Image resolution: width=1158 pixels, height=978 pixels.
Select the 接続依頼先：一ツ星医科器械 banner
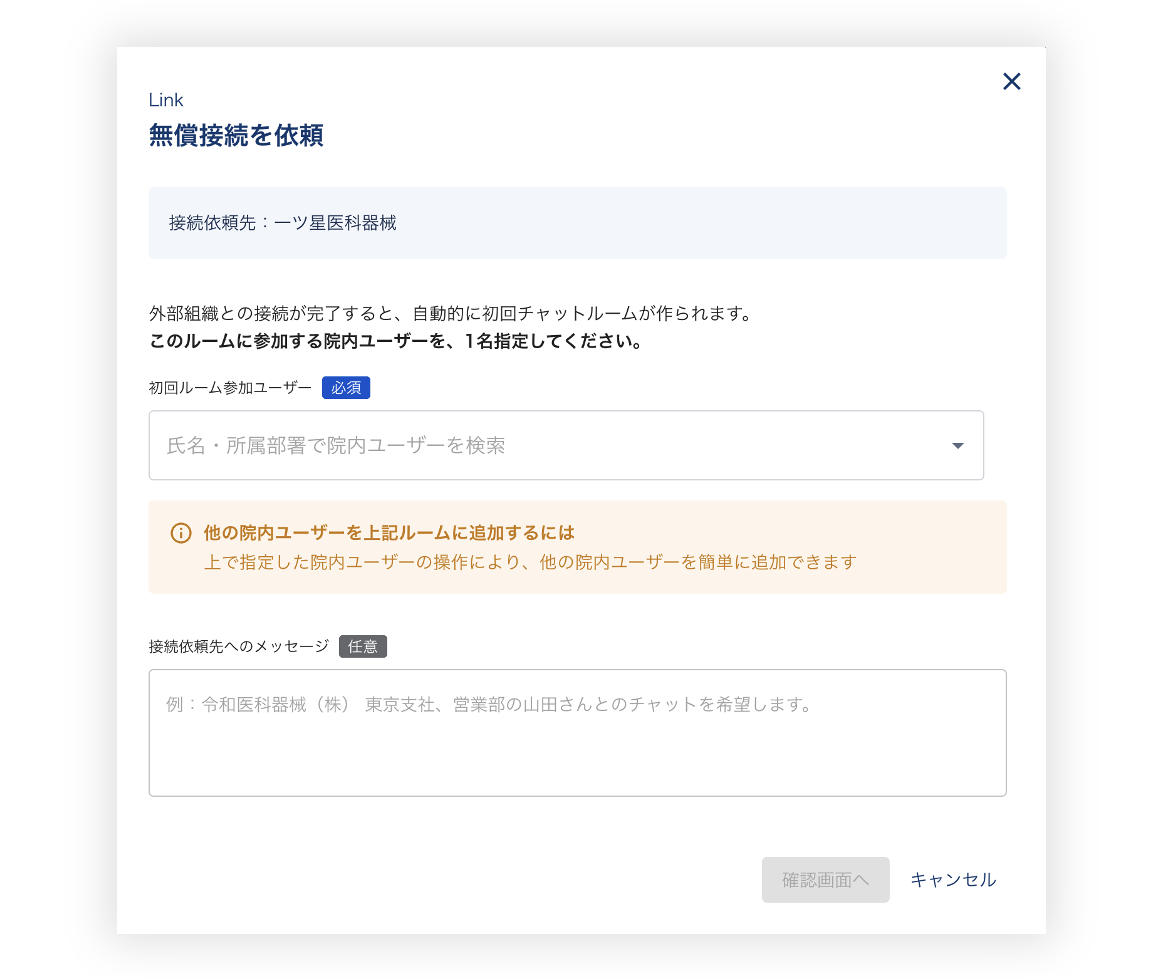point(577,223)
